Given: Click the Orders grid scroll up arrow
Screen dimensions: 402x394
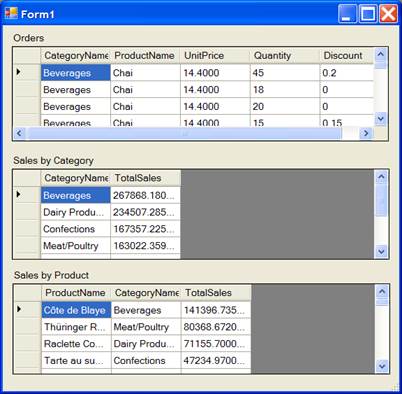Looking at the screenshot, I should [380, 54].
